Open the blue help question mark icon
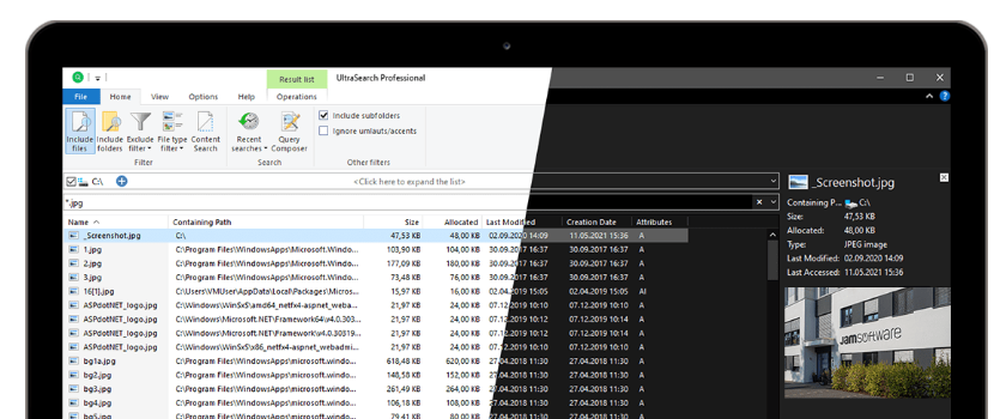The image size is (1000, 419). point(945,96)
